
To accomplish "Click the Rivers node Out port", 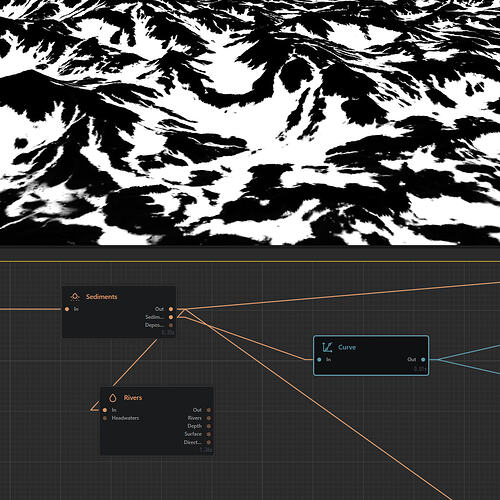I will coord(209,410).
